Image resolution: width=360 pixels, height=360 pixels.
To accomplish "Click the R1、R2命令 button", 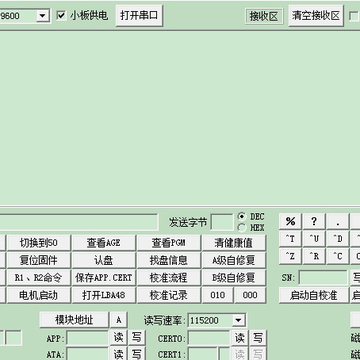I will point(39,278).
